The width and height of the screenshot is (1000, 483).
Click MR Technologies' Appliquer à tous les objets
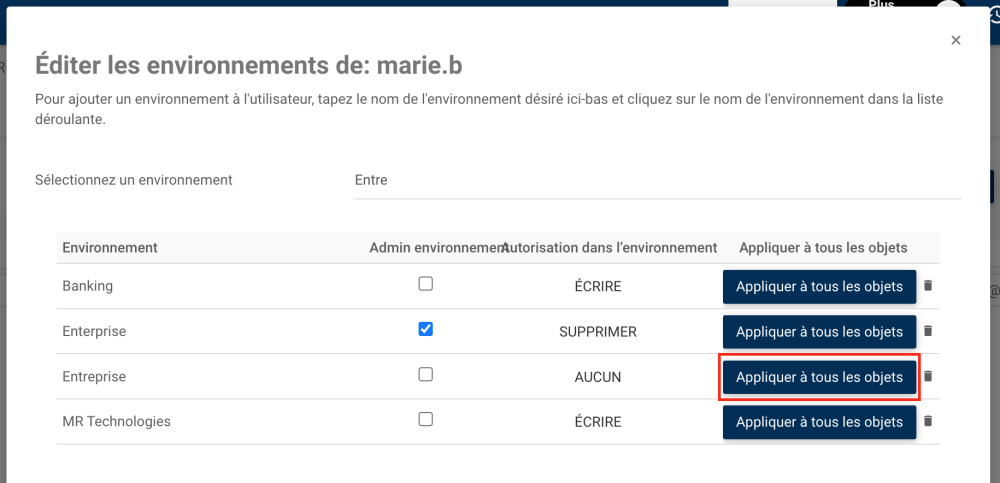pyautogui.click(x=819, y=422)
